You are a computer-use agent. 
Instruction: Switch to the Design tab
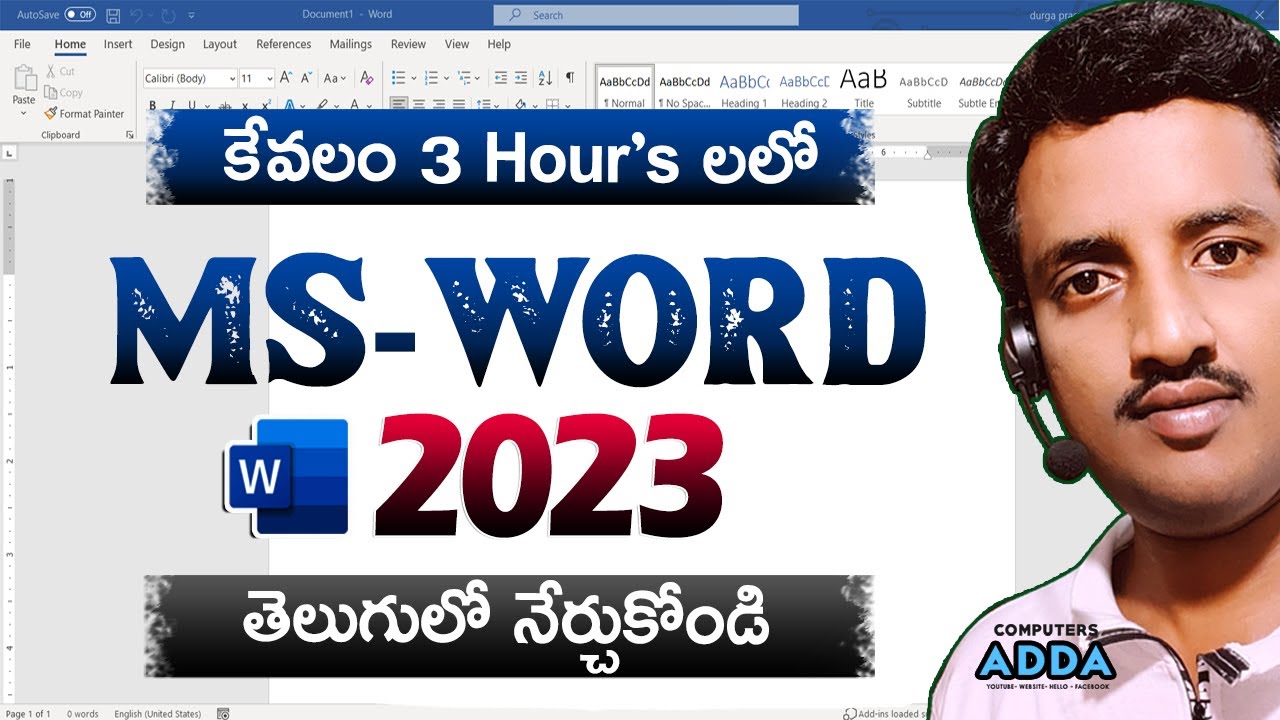167,44
